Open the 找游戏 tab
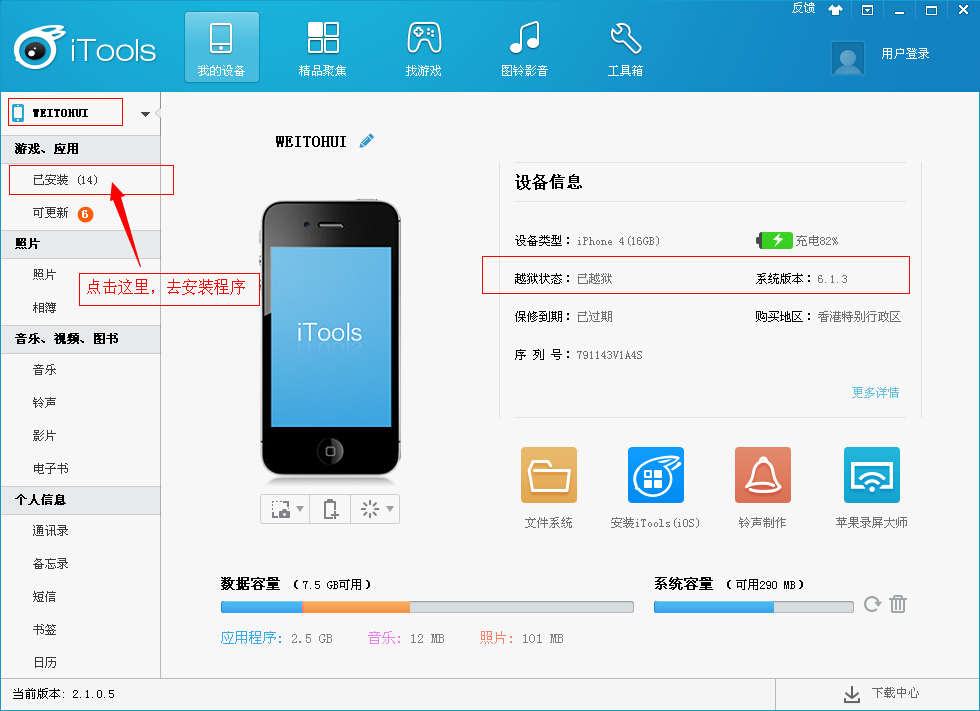Viewport: 980px width, 711px height. (424, 47)
